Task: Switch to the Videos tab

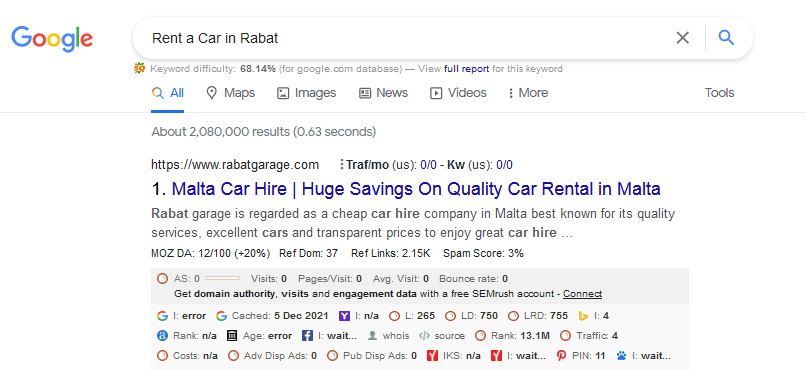Action: coord(458,93)
